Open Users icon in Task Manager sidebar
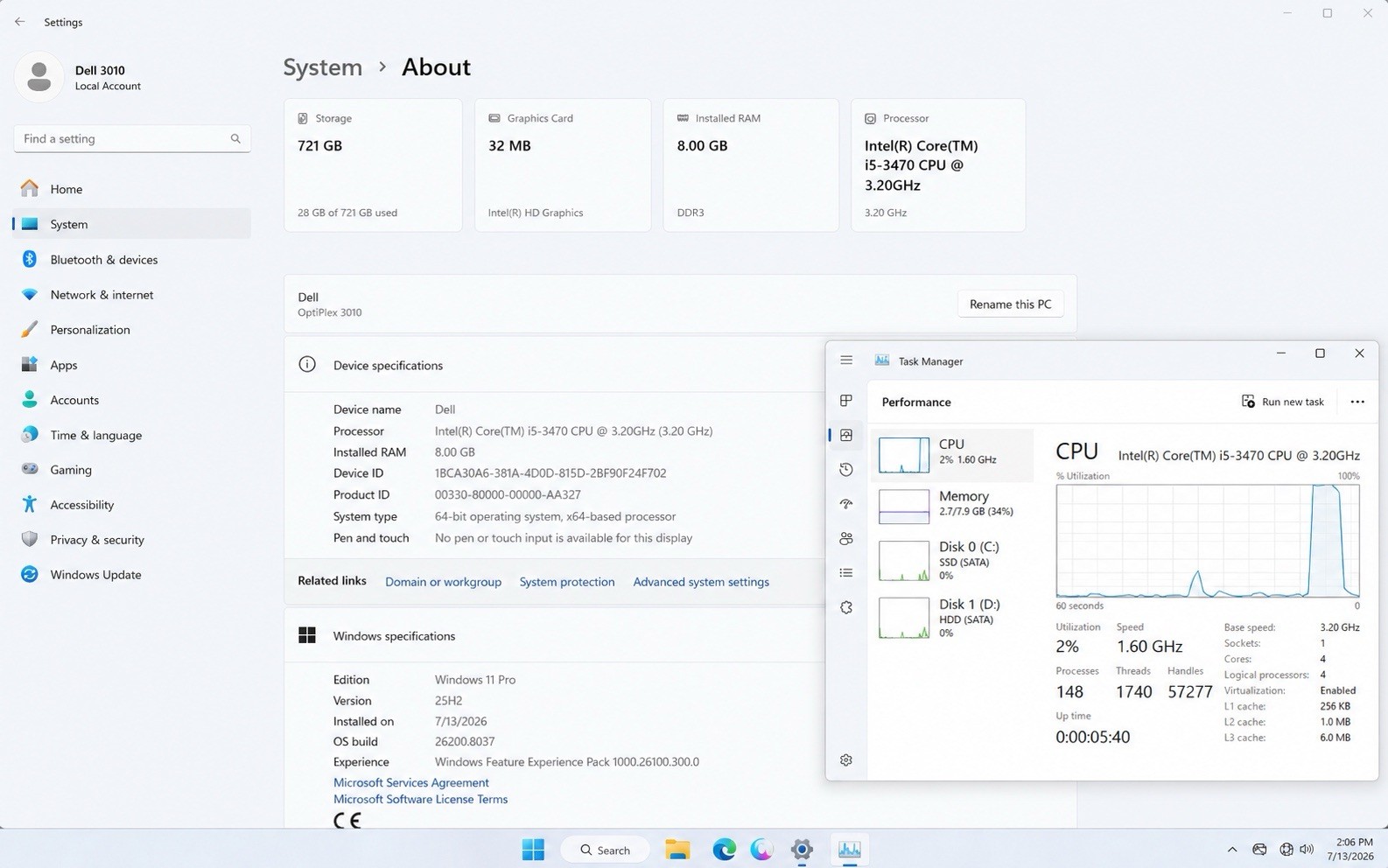 [x=846, y=538]
